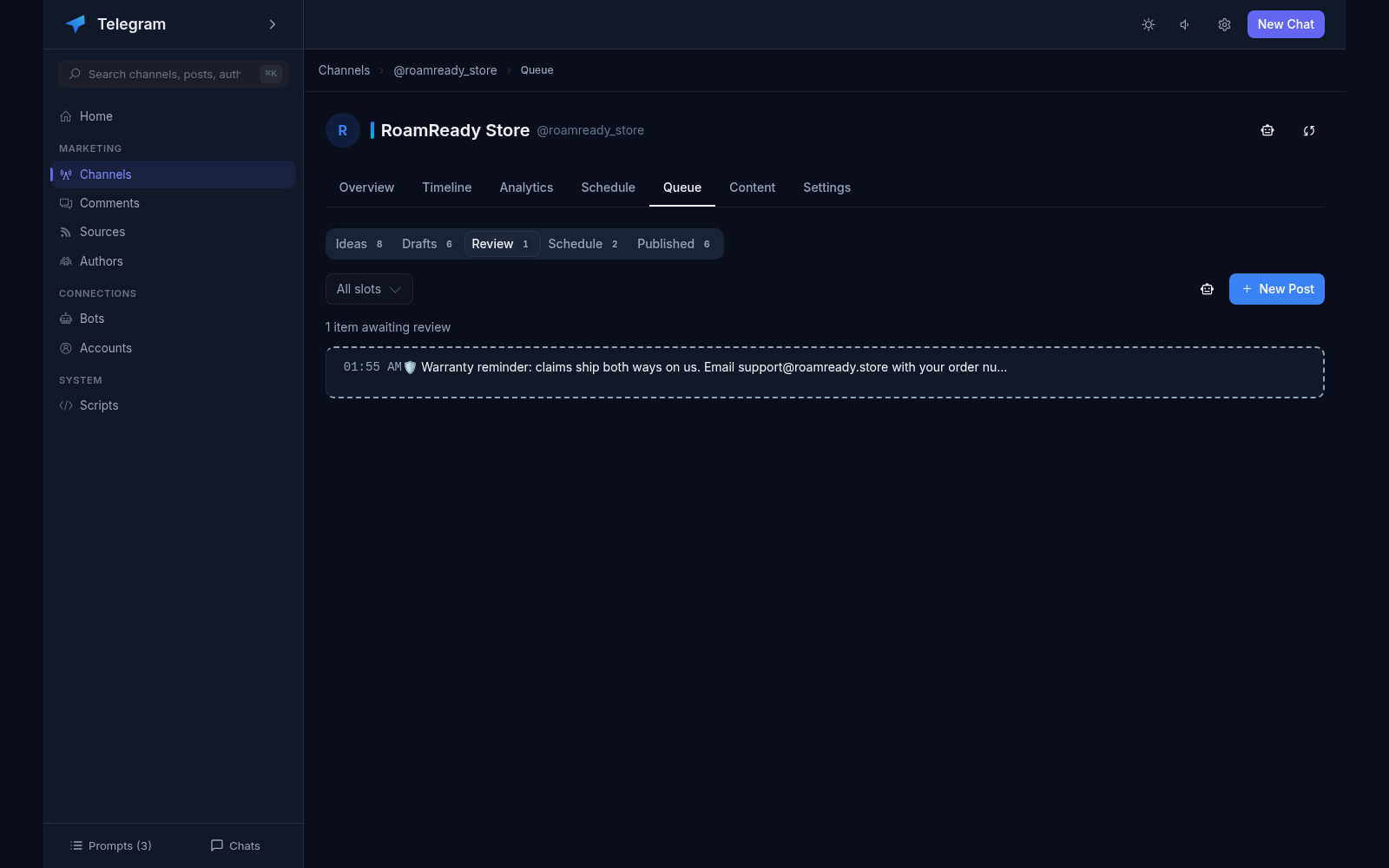Open the Warranty reminder review item
This screenshot has width=1389, height=868.
tap(825, 372)
